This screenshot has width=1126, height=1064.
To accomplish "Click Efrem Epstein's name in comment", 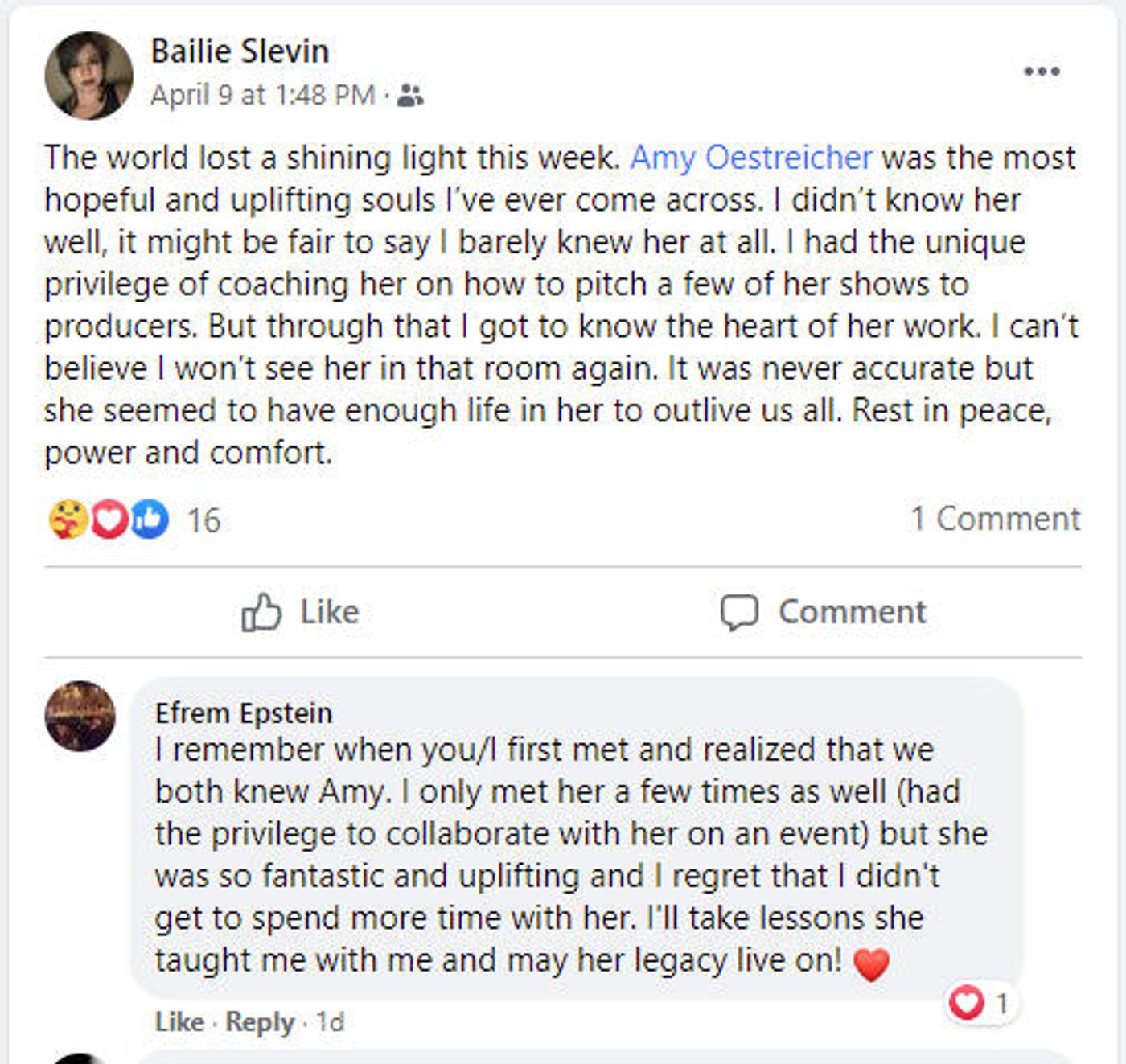I will click(243, 713).
